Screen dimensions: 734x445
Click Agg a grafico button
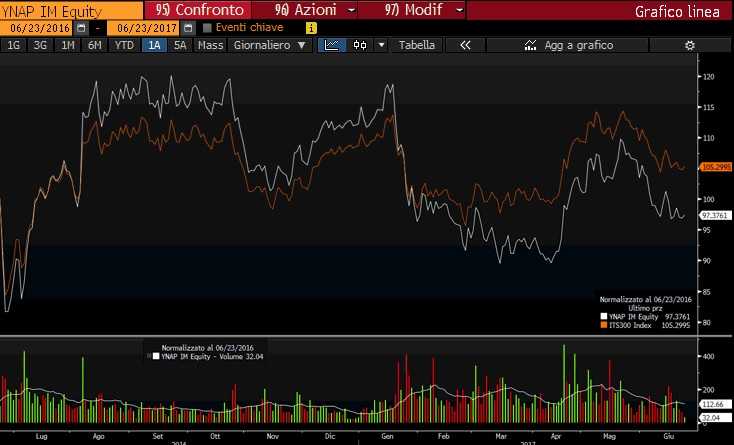pos(568,45)
